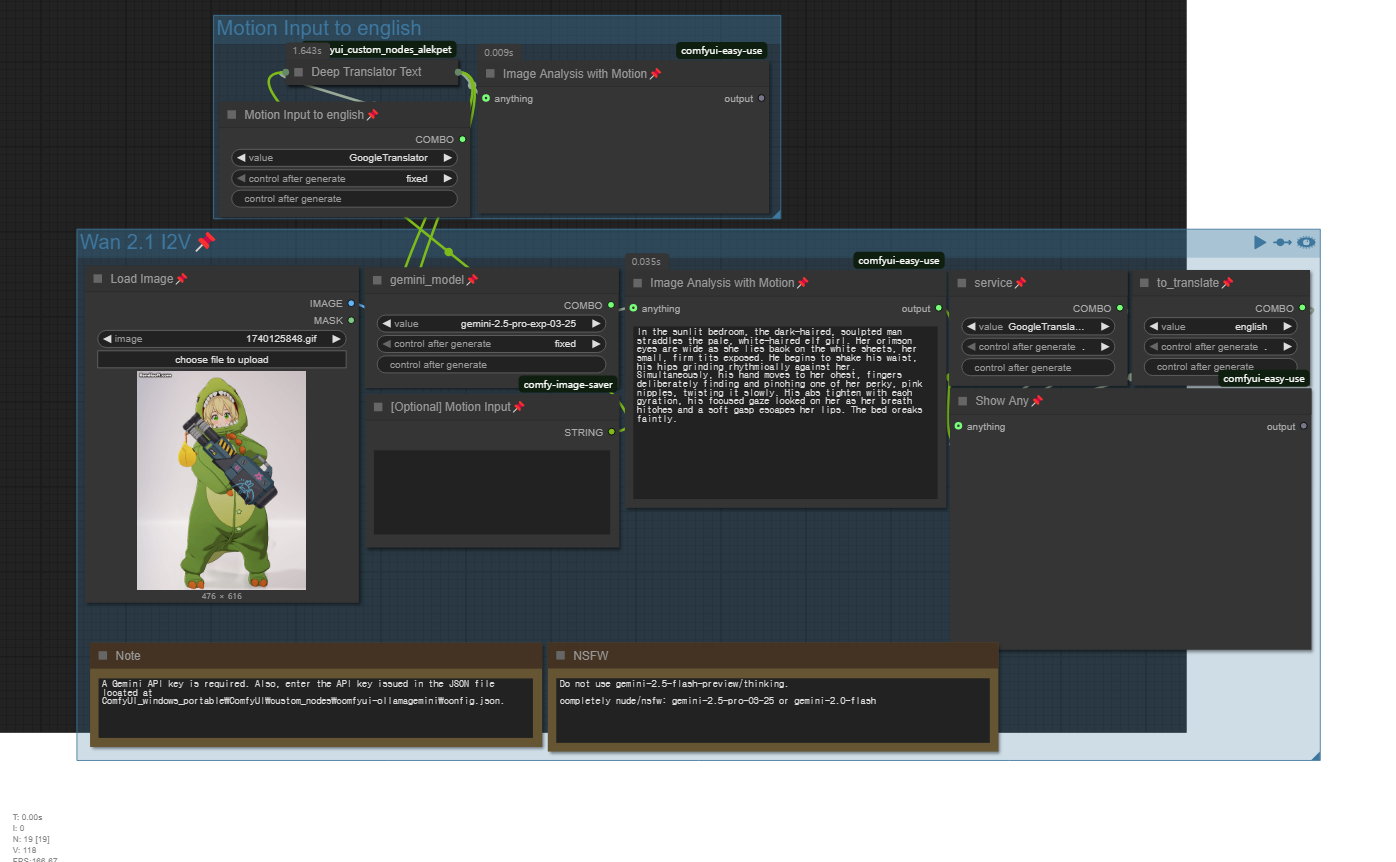Collapse the Deep Translator Text node
The width and height of the screenshot is (1396, 862).
[299, 72]
